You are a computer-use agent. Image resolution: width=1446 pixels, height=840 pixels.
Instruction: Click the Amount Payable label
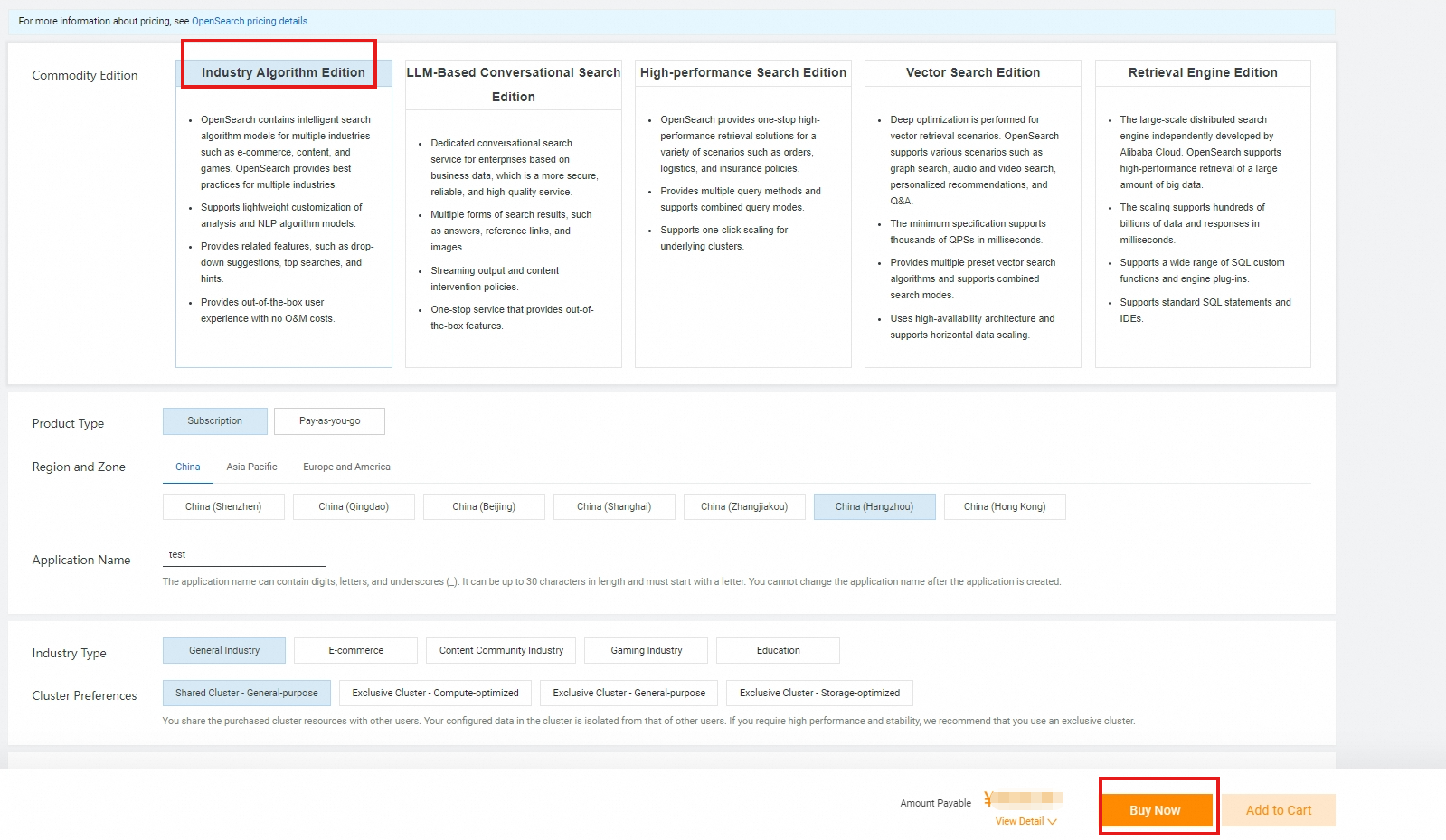(935, 803)
